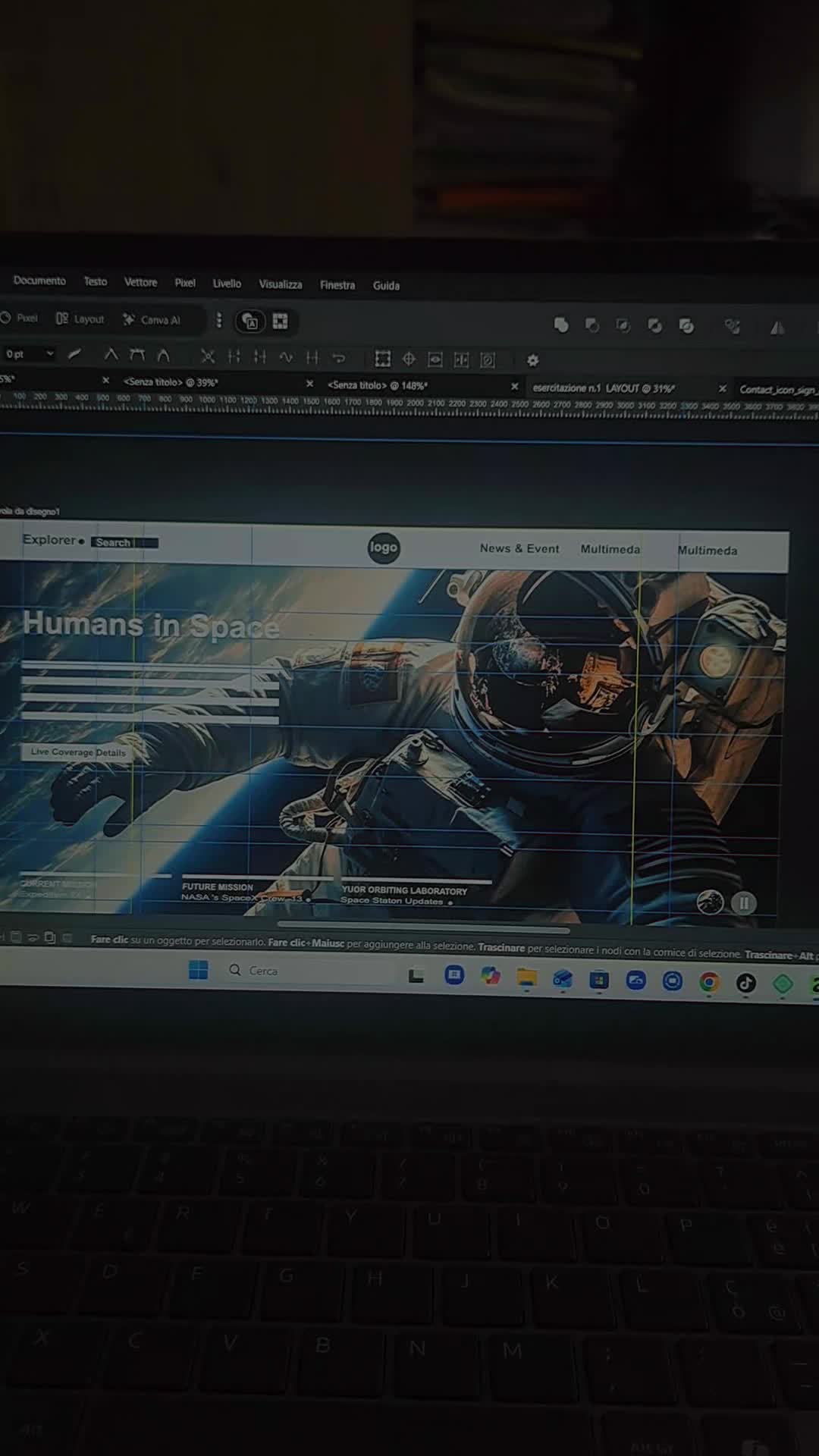This screenshot has width=819, height=1456.
Task: Click the horizontal canvas scrollbar
Action: 423,927
